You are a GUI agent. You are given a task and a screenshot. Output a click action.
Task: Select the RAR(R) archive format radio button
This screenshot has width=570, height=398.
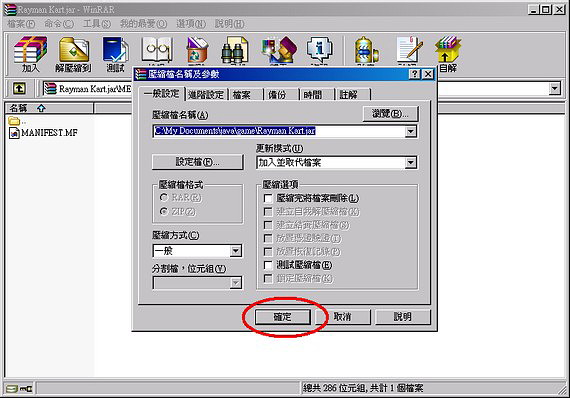pos(164,197)
